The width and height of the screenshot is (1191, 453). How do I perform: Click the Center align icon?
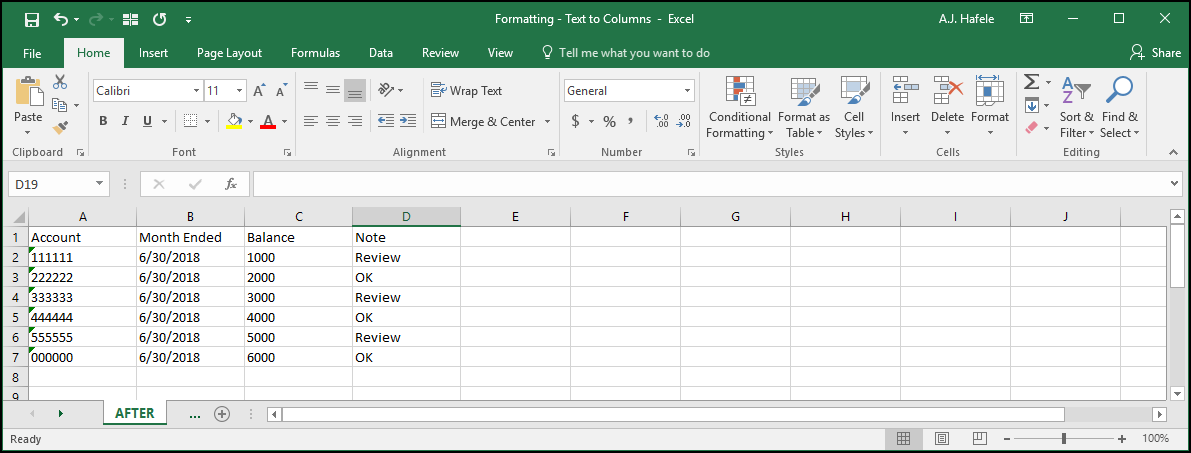point(332,121)
